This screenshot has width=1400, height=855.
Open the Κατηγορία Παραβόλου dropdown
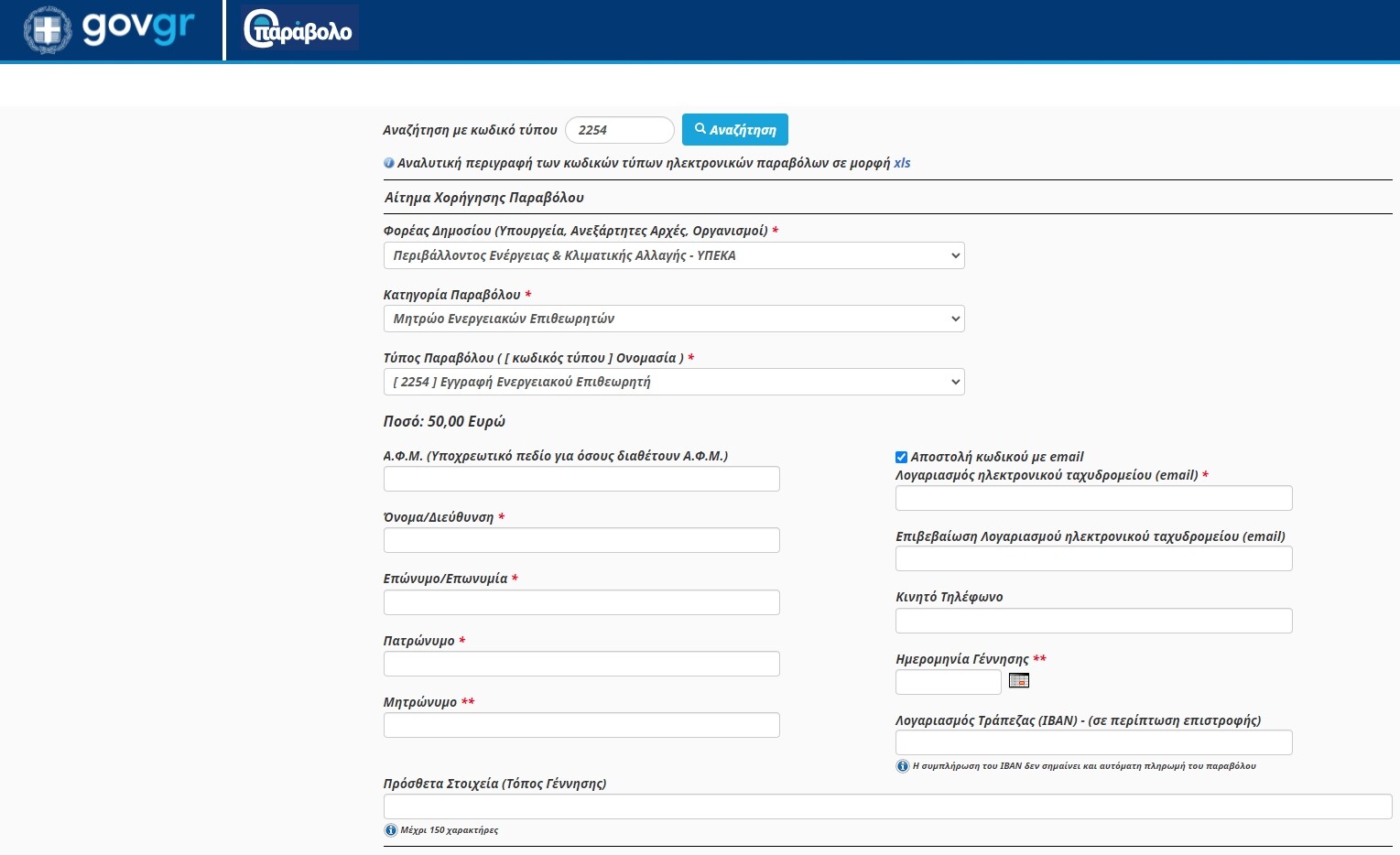tap(673, 319)
